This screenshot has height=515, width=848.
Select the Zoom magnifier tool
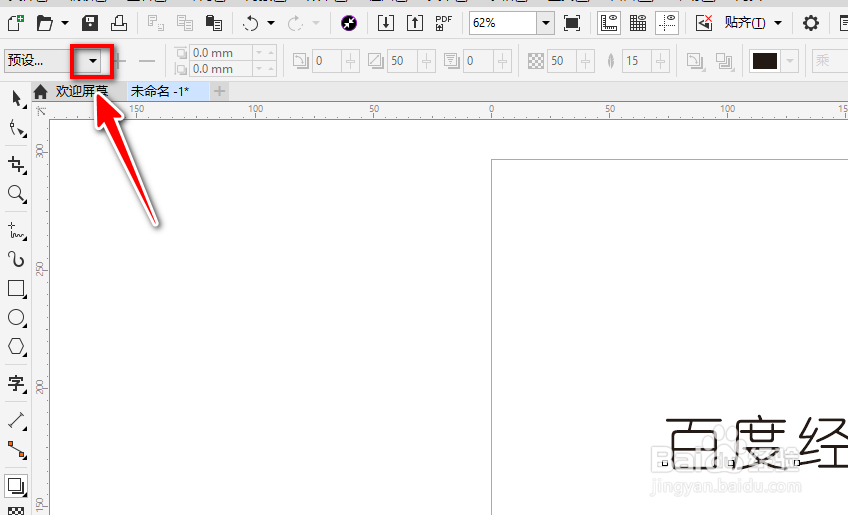point(17,194)
